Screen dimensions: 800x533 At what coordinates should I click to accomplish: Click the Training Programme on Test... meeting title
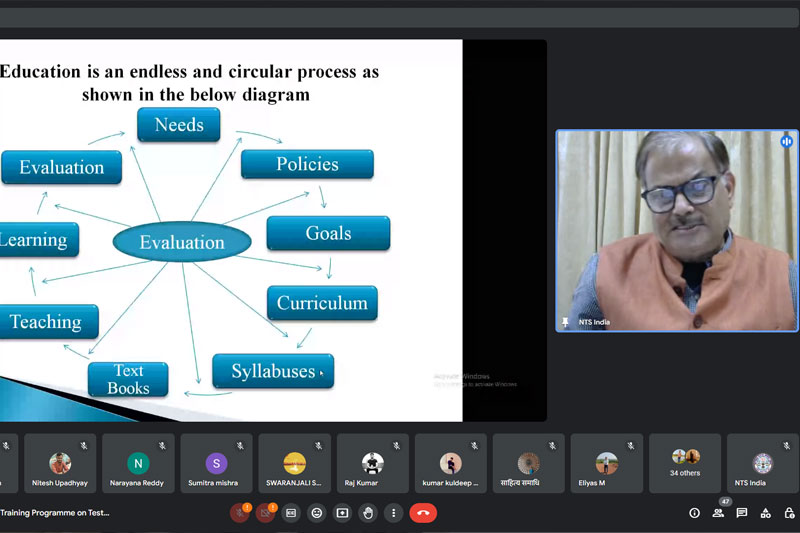pyautogui.click(x=55, y=513)
